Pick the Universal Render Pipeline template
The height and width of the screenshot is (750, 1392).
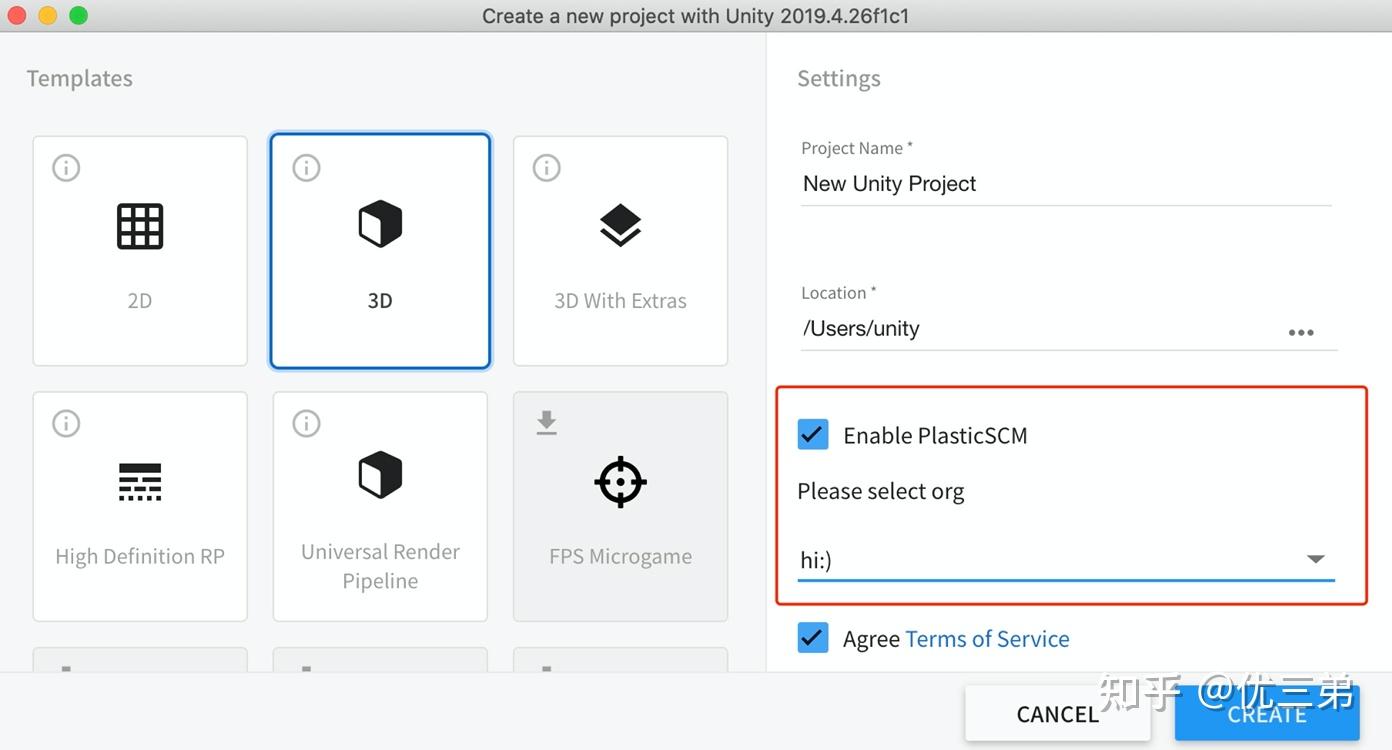(x=380, y=505)
